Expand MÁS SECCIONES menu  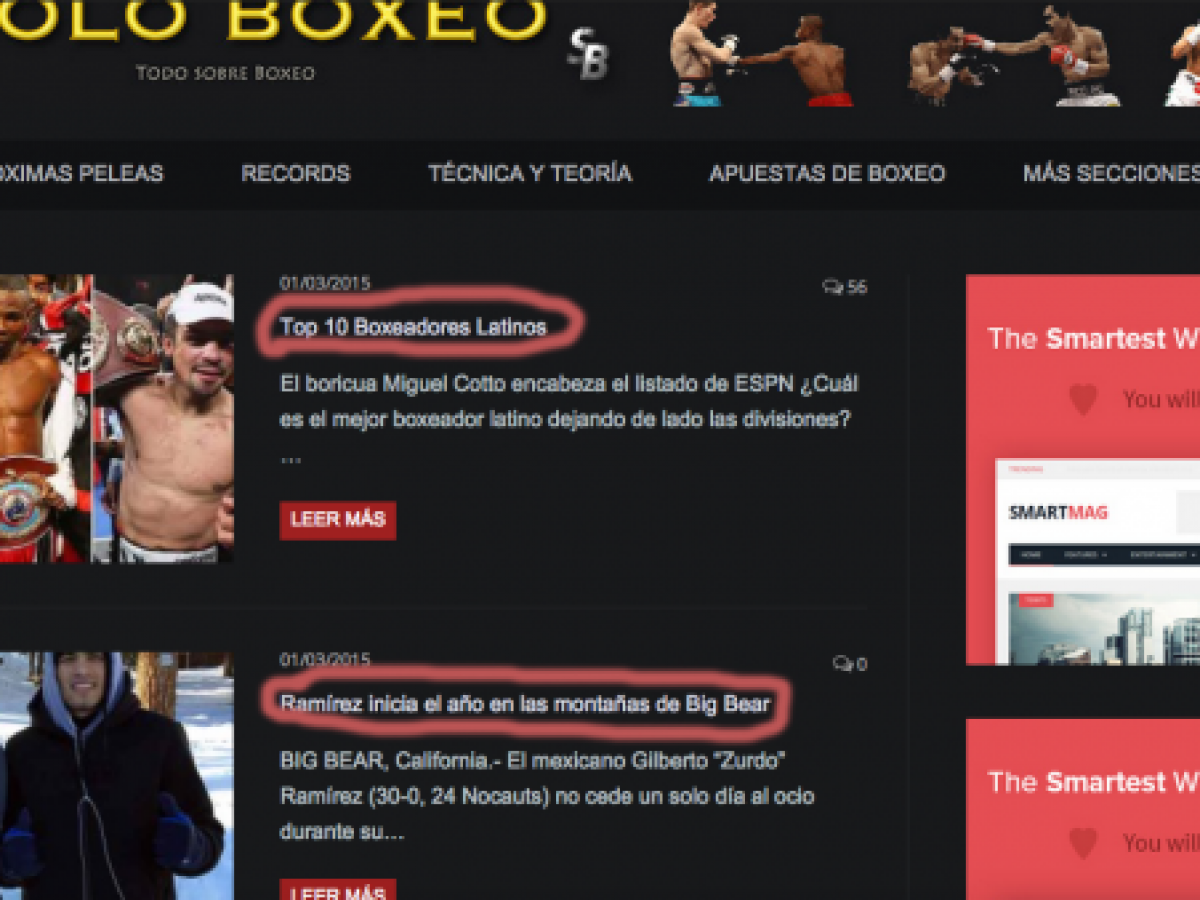click(x=1111, y=173)
